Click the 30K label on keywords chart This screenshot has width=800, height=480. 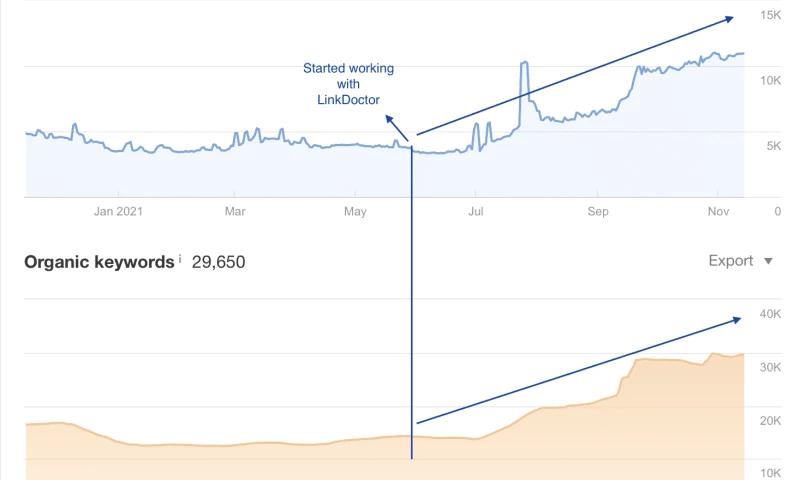pyautogui.click(x=770, y=367)
